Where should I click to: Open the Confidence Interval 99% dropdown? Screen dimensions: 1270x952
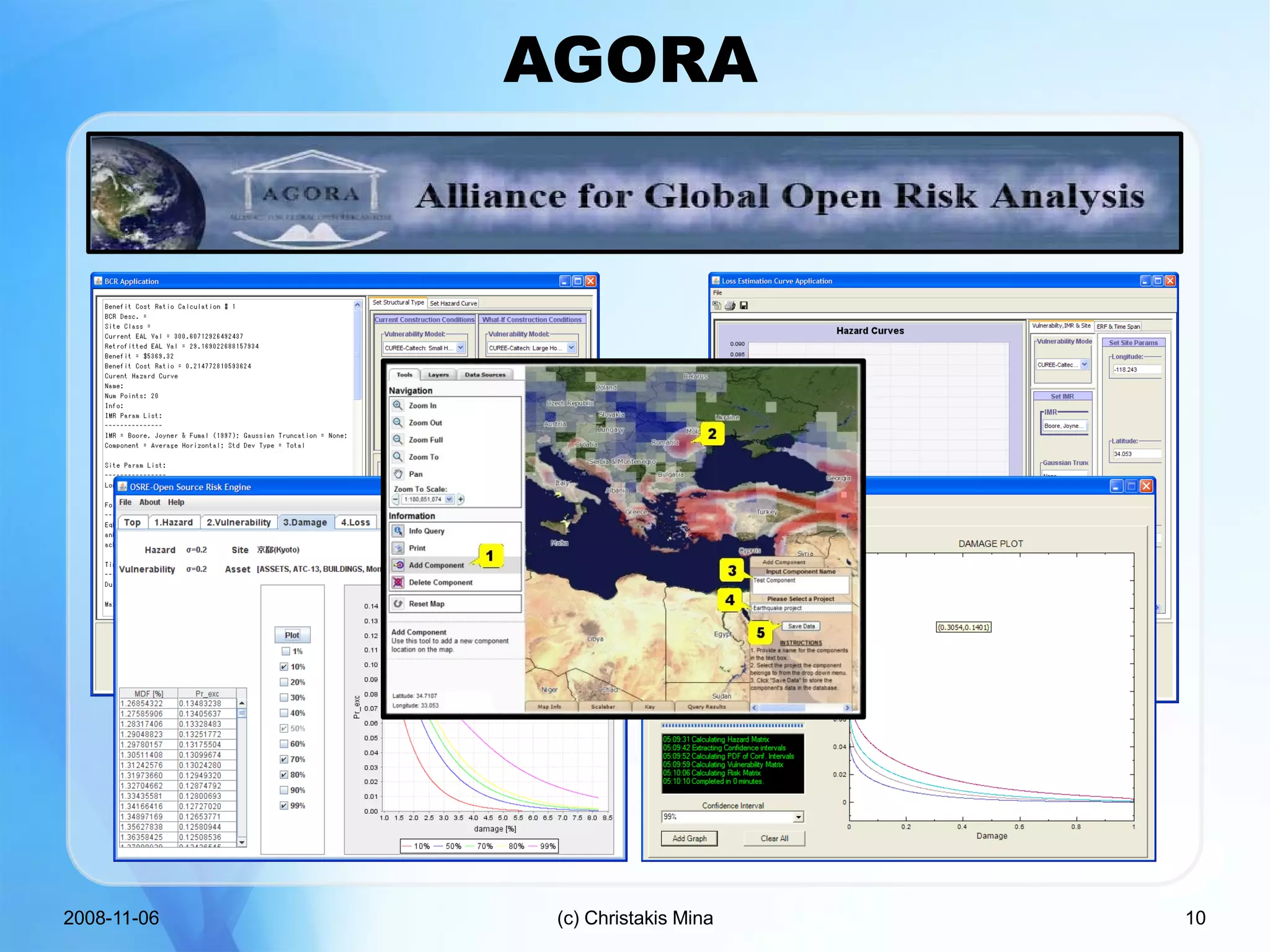[x=799, y=817]
